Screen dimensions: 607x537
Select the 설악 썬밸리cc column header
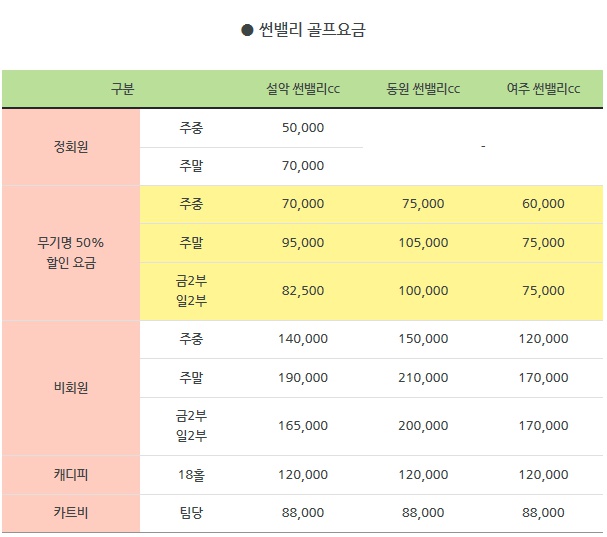point(303,89)
